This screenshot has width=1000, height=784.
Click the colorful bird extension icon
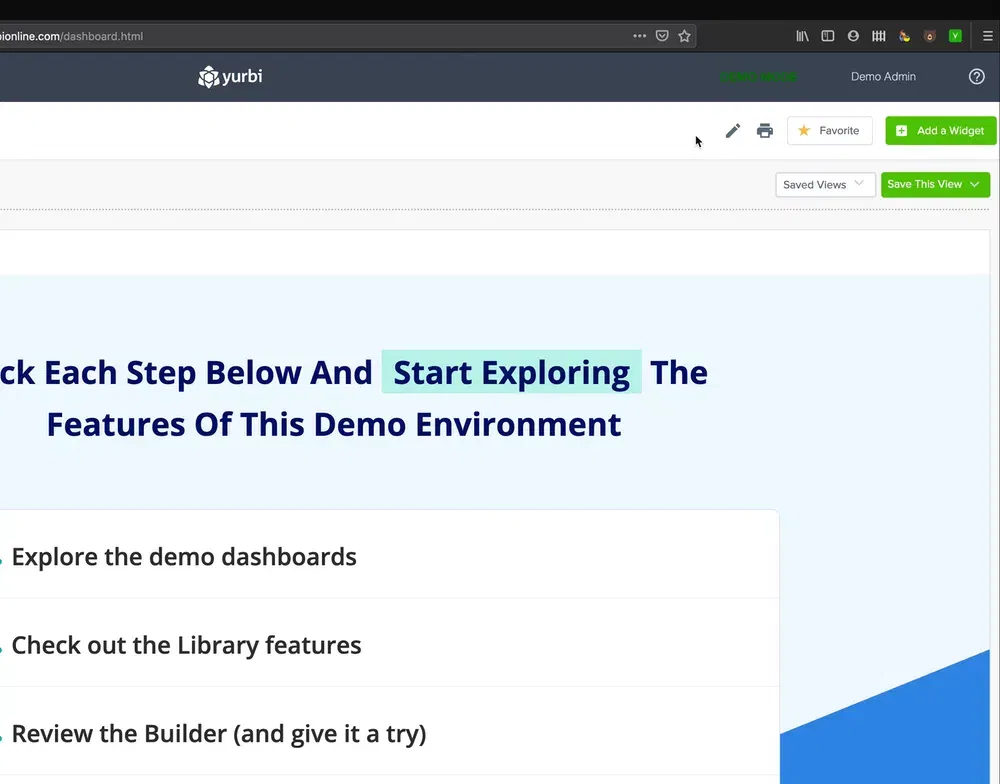click(904, 36)
